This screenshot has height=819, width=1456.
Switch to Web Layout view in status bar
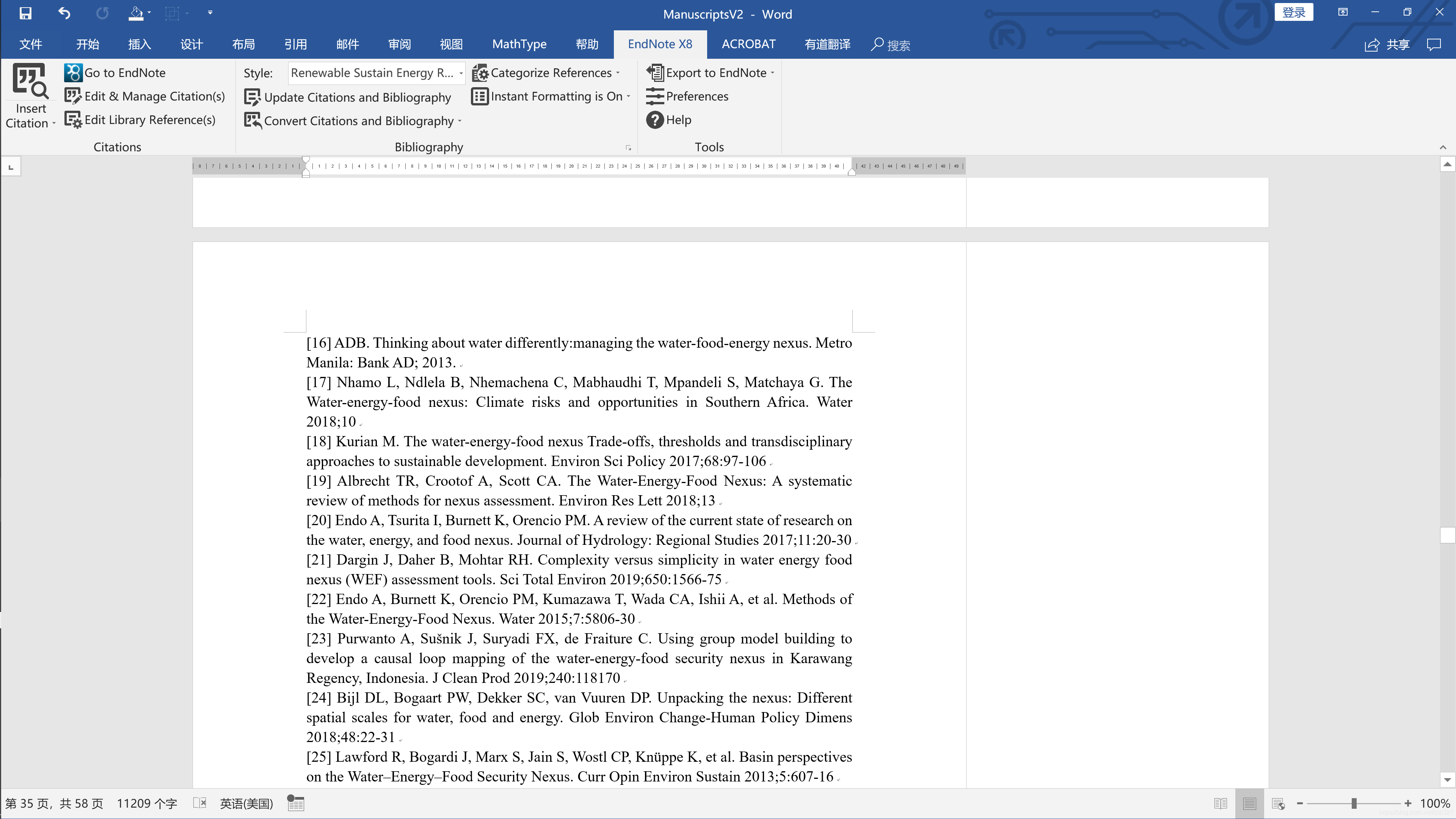coord(1278,803)
